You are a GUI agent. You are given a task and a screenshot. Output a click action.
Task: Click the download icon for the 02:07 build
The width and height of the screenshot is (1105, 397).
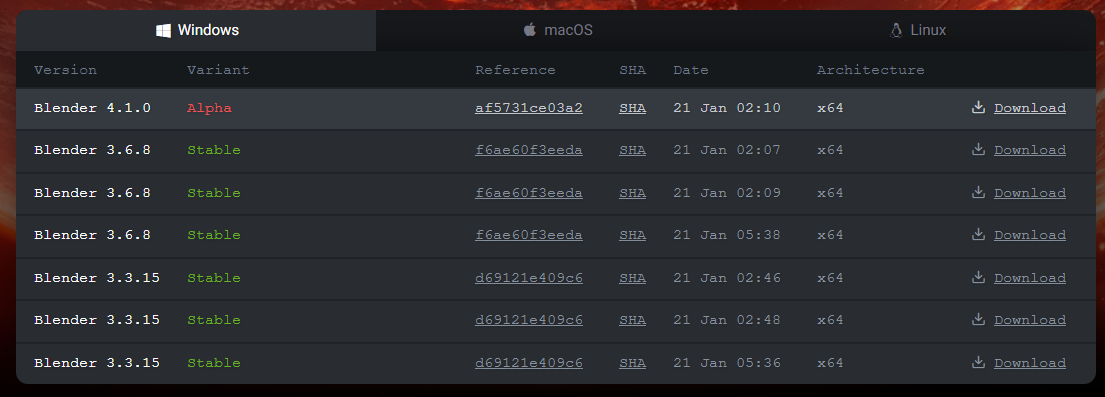977,149
